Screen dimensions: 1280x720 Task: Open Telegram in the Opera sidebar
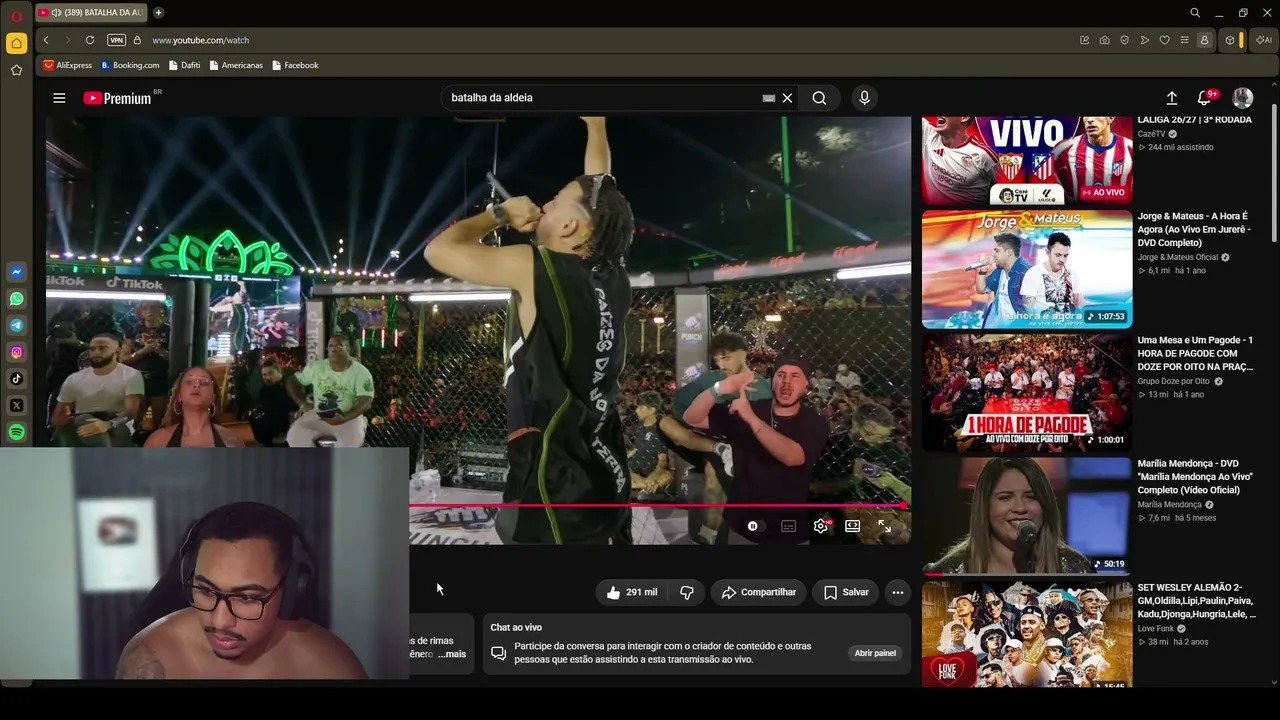point(17,326)
